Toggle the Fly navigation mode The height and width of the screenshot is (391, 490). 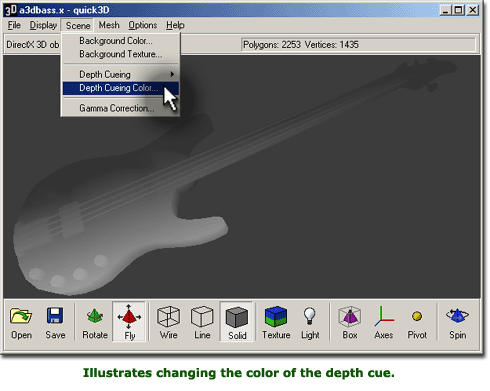[129, 322]
